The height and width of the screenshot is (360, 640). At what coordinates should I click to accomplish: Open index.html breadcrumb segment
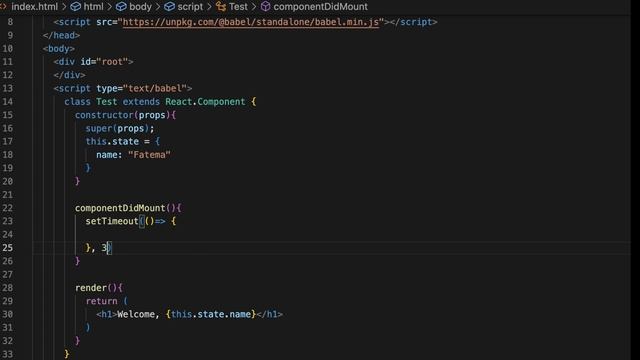34,7
